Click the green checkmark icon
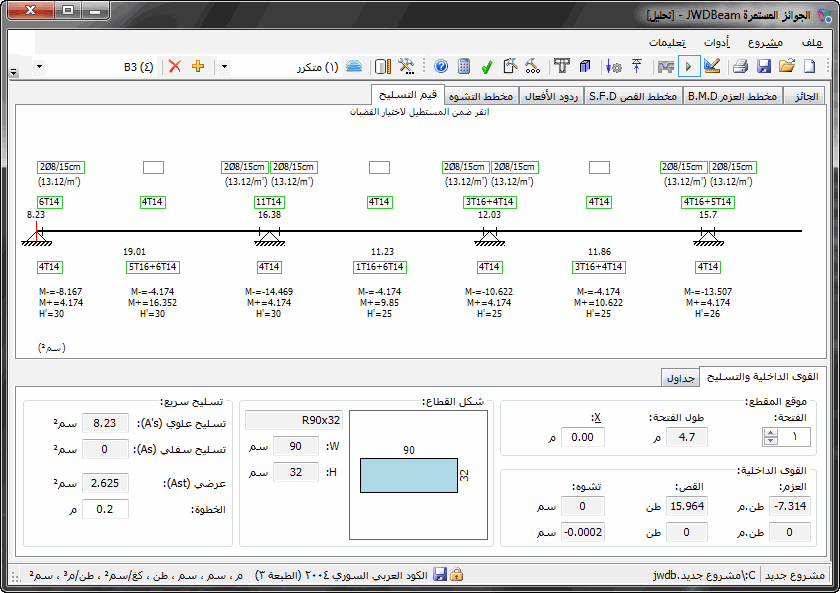840x593 pixels. 487,66
